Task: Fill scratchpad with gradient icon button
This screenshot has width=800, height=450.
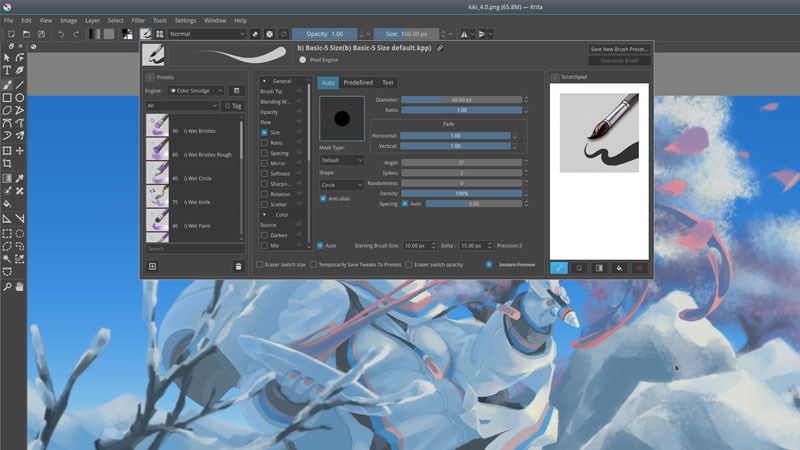Action: [x=598, y=267]
